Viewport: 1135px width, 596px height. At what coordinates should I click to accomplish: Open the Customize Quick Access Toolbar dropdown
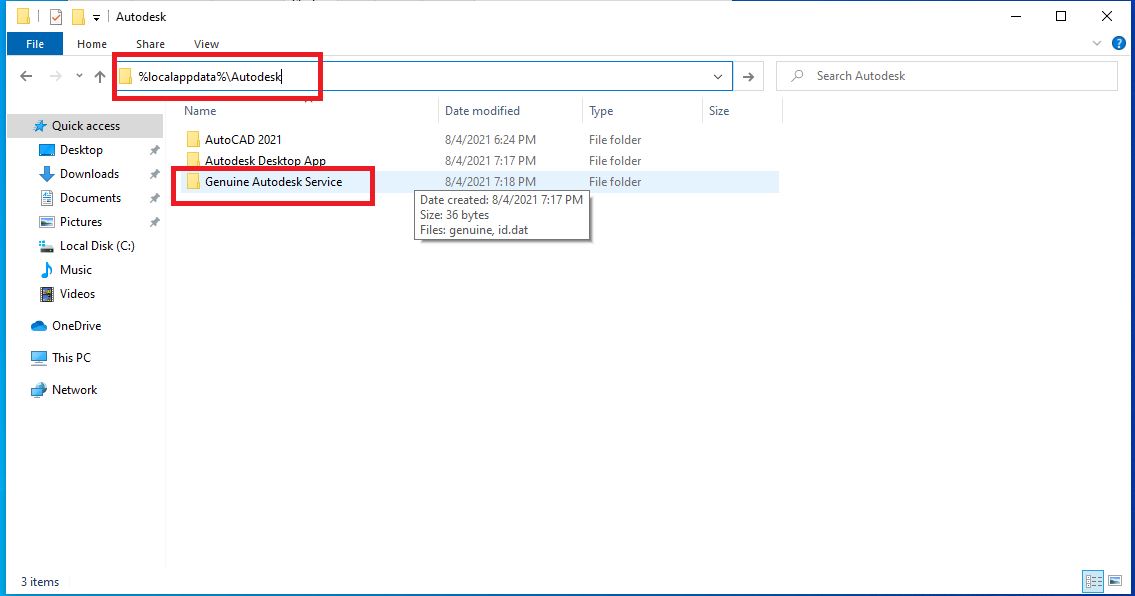click(x=96, y=17)
